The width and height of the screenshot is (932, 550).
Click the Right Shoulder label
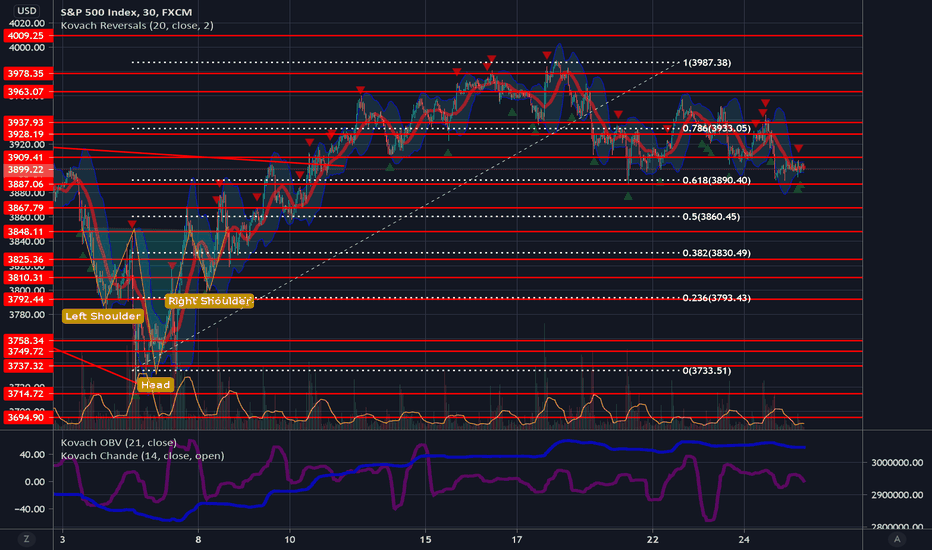tap(209, 301)
